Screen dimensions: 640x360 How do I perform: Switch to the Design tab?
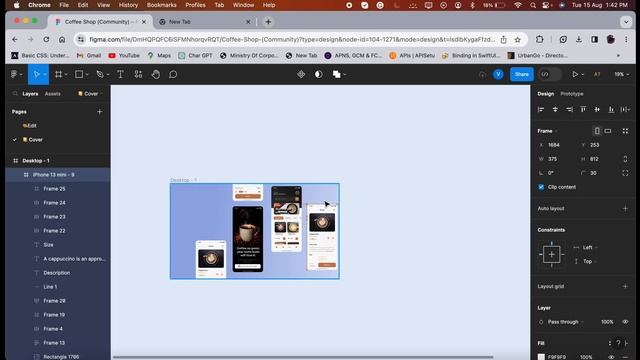[x=546, y=93]
